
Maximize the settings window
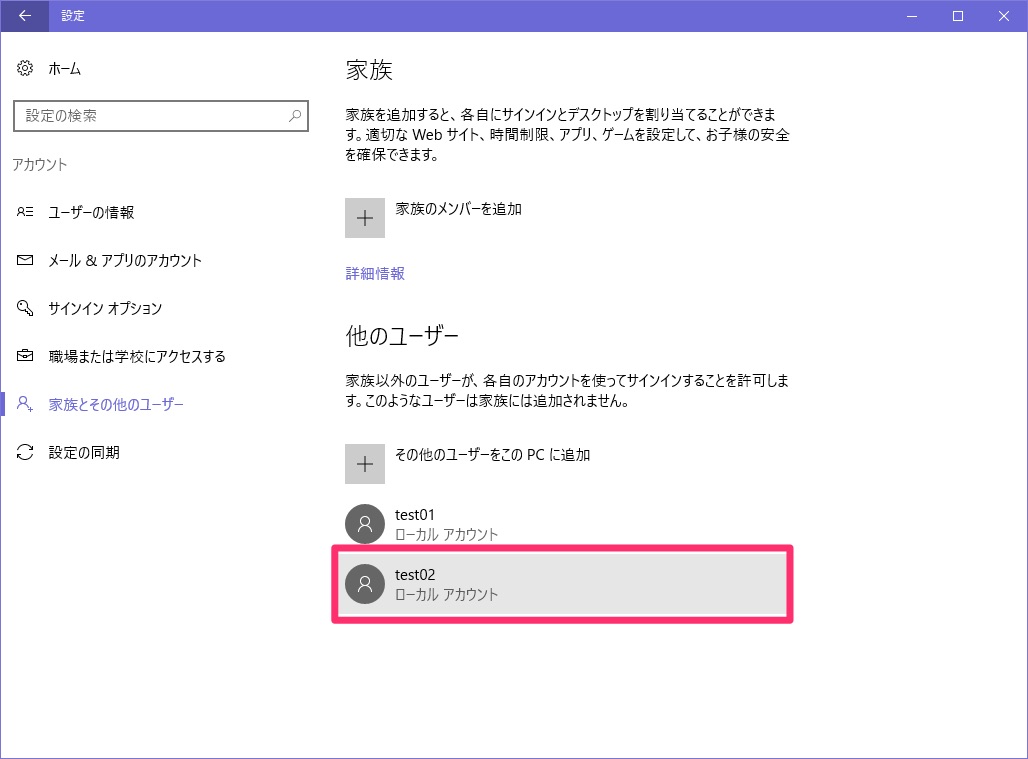958,16
